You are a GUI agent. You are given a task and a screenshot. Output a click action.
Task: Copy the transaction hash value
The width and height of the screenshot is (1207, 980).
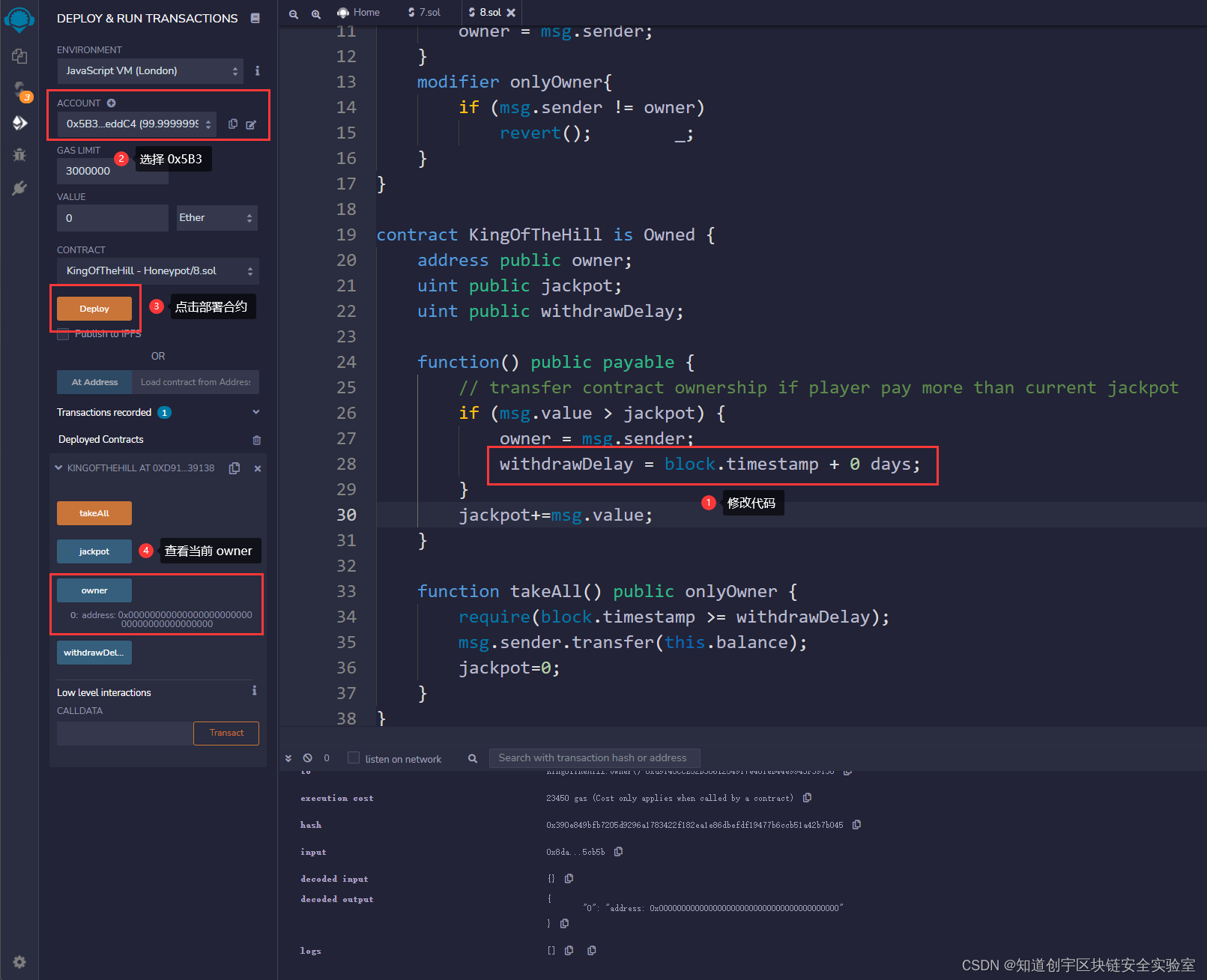coord(856,825)
